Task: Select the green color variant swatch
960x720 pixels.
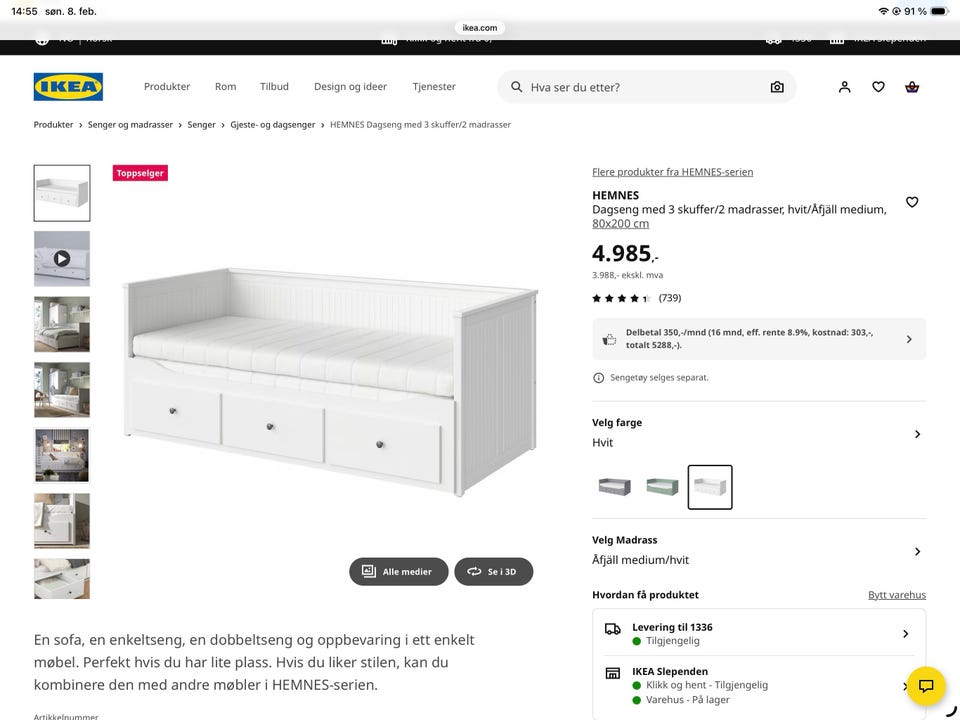Action: click(662, 487)
